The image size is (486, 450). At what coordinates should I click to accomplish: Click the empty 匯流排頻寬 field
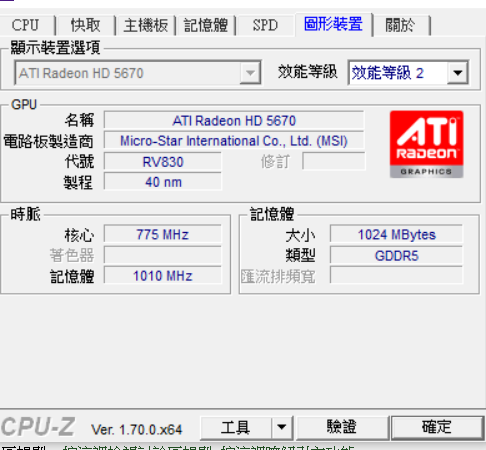pyautogui.click(x=396, y=276)
